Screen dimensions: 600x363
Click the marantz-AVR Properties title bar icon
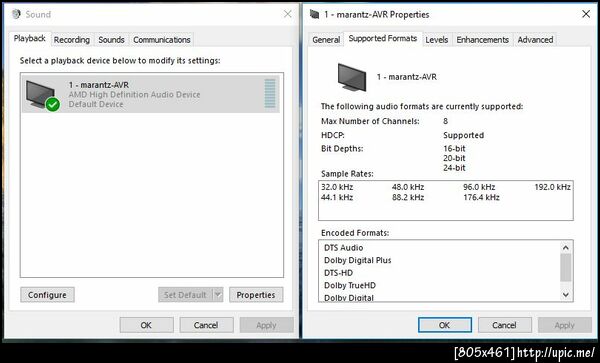315,15
